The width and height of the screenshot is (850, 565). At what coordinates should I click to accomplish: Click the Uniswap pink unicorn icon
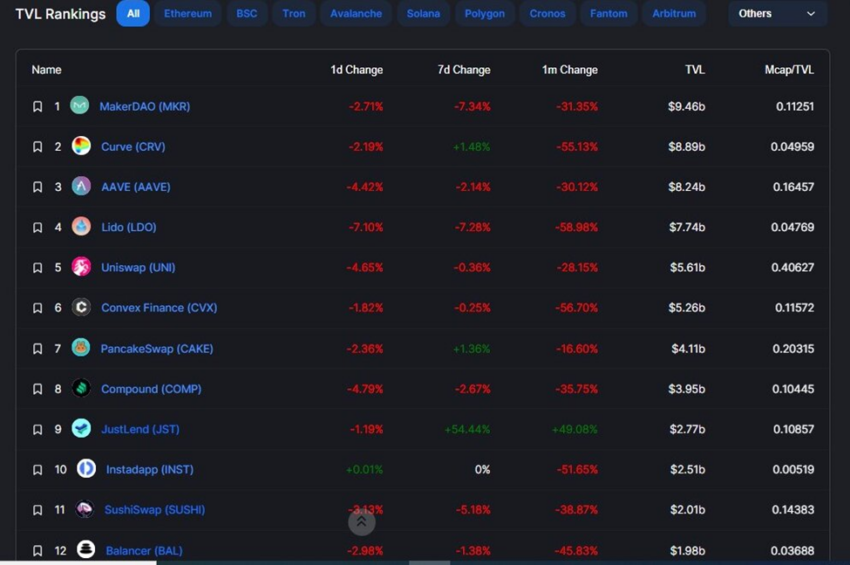click(81, 267)
